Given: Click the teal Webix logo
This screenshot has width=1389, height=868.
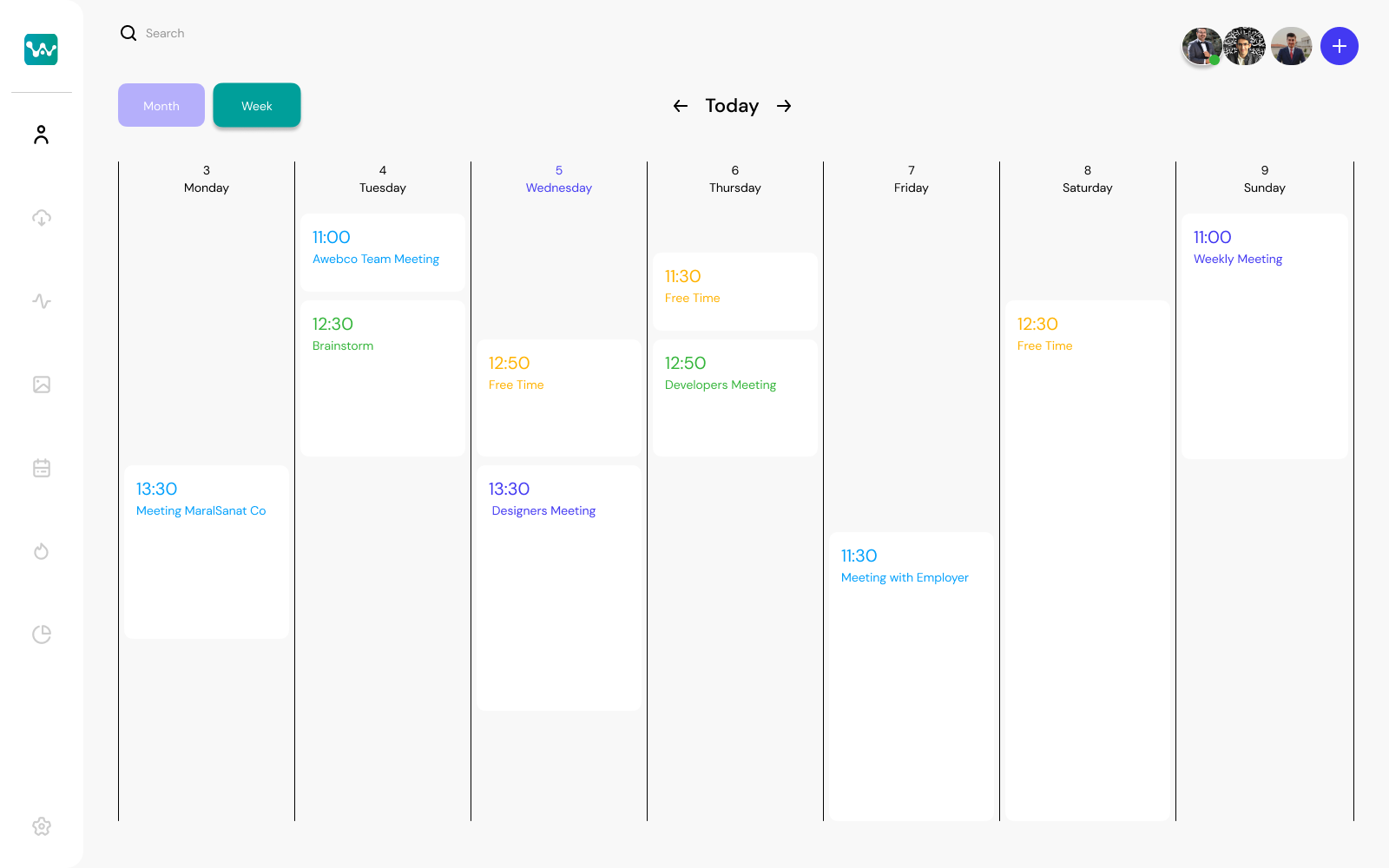Looking at the screenshot, I should (40, 49).
